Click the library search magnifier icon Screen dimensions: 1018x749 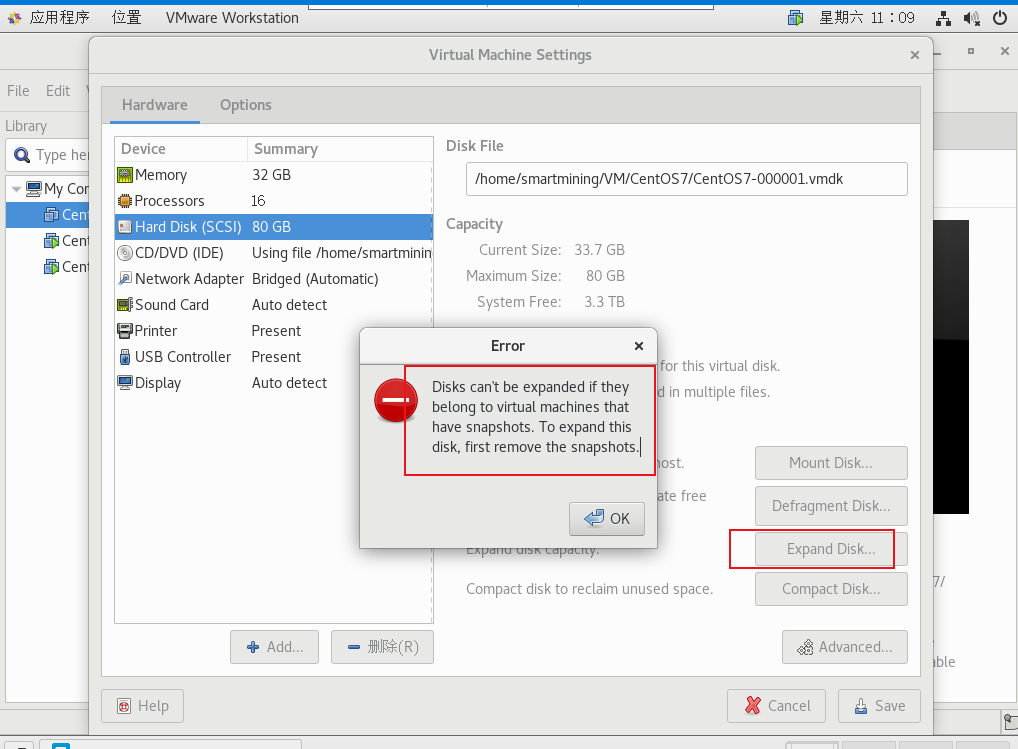(x=22, y=155)
